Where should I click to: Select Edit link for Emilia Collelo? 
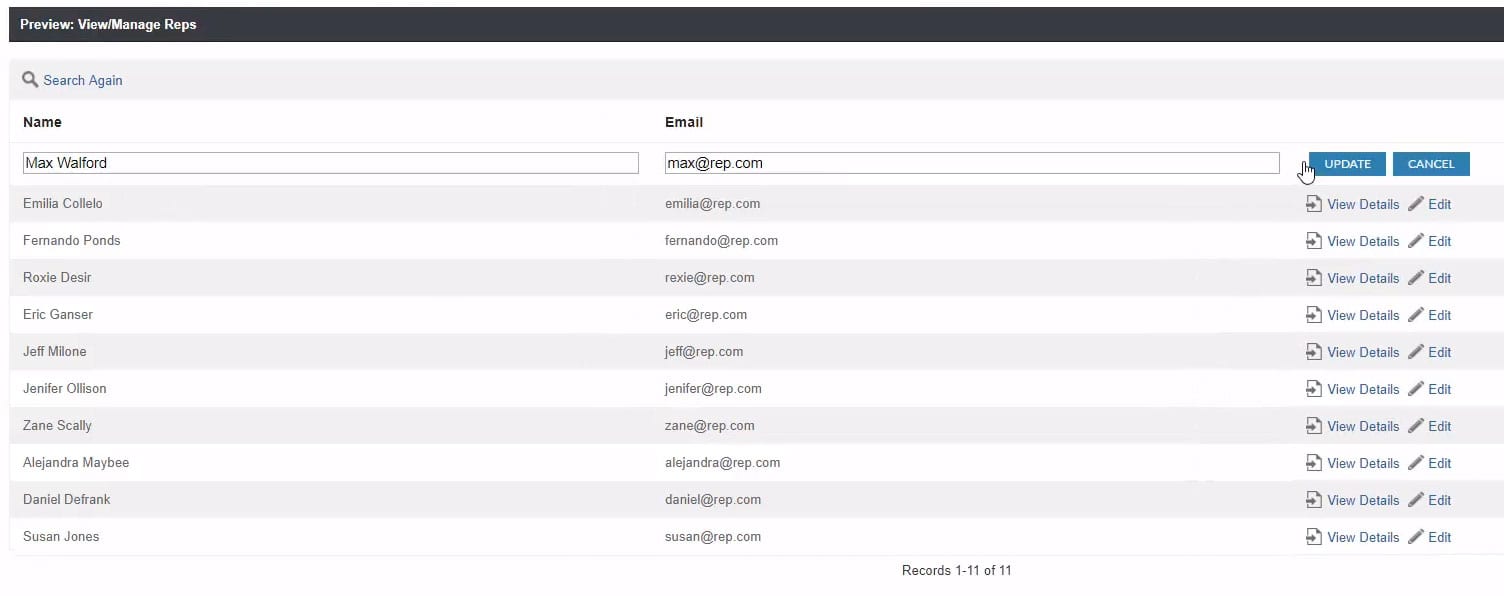click(x=1439, y=204)
